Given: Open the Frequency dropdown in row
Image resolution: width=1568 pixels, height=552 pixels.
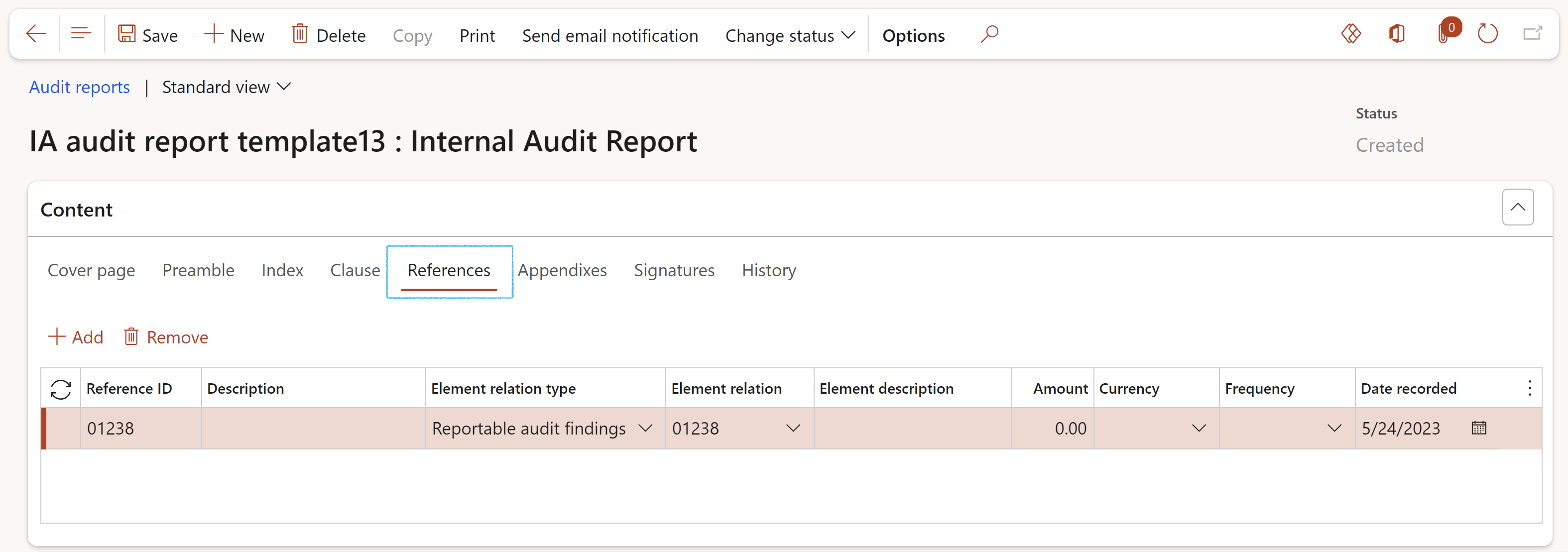Looking at the screenshot, I should tap(1334, 429).
